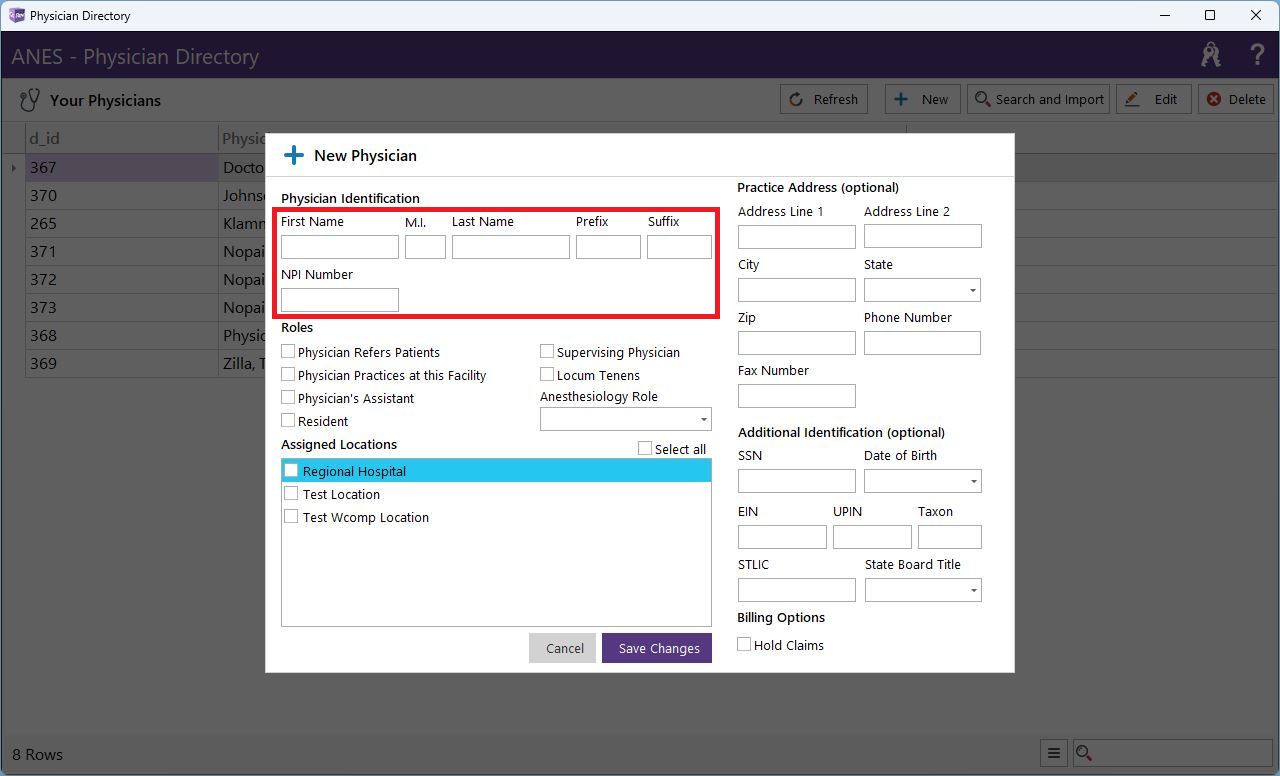Click the EIN field
This screenshot has height=776, width=1280.
[x=782, y=537]
